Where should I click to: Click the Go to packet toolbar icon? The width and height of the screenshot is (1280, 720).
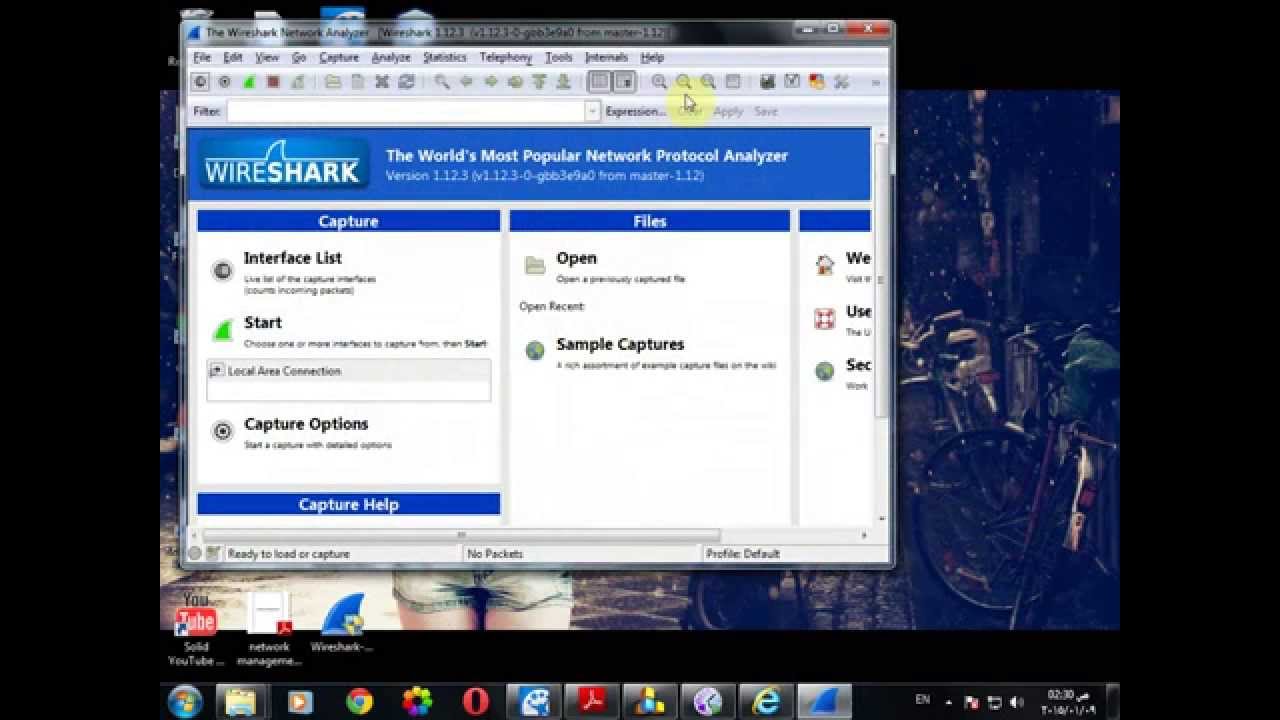click(x=514, y=82)
